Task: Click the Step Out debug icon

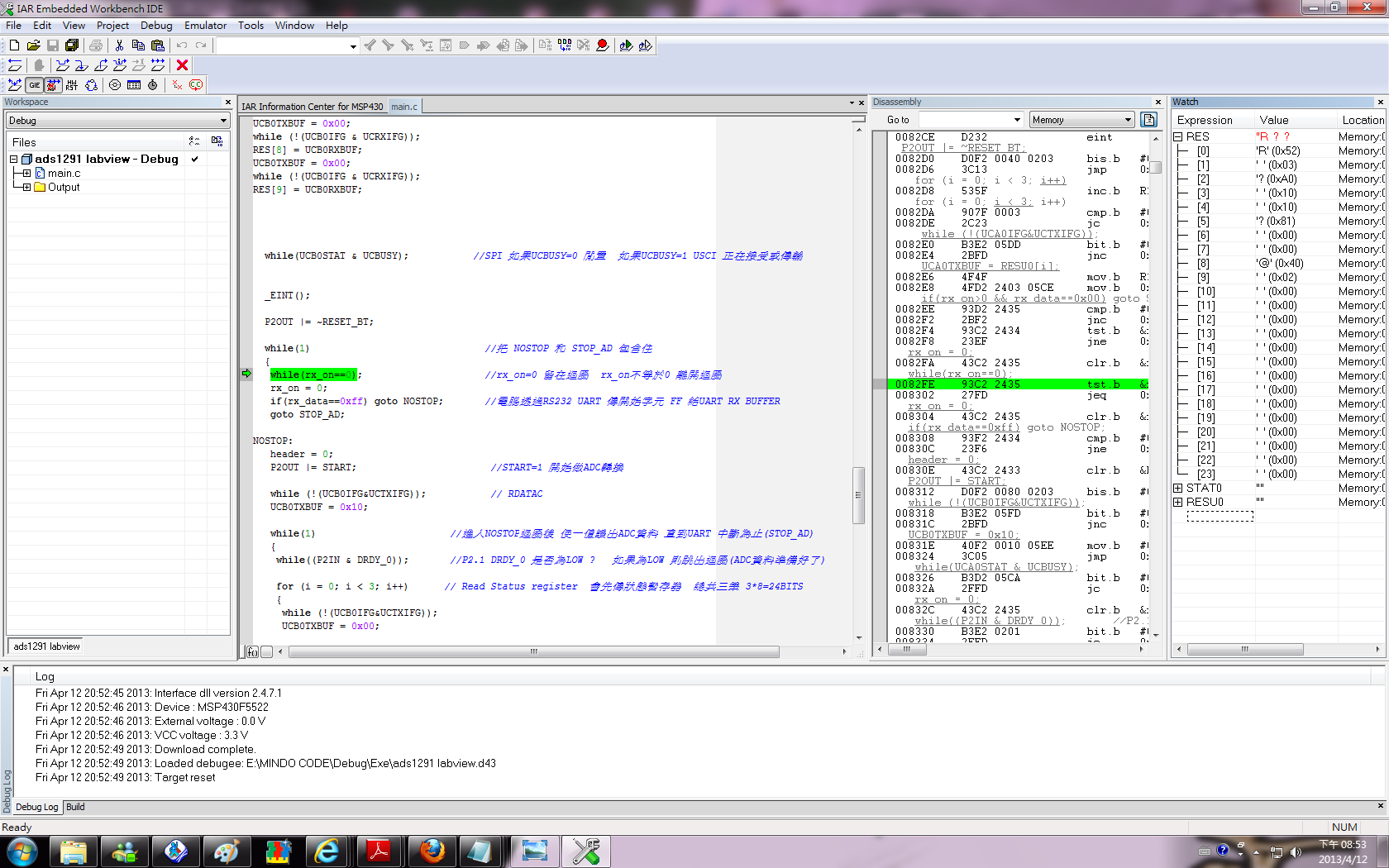Action: click(101, 65)
